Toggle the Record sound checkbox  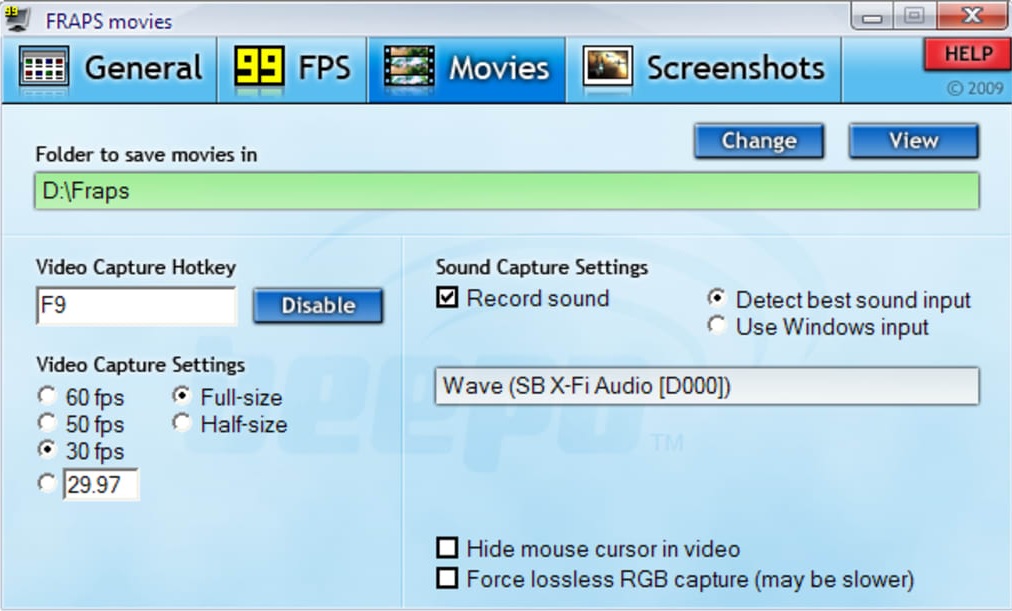447,297
